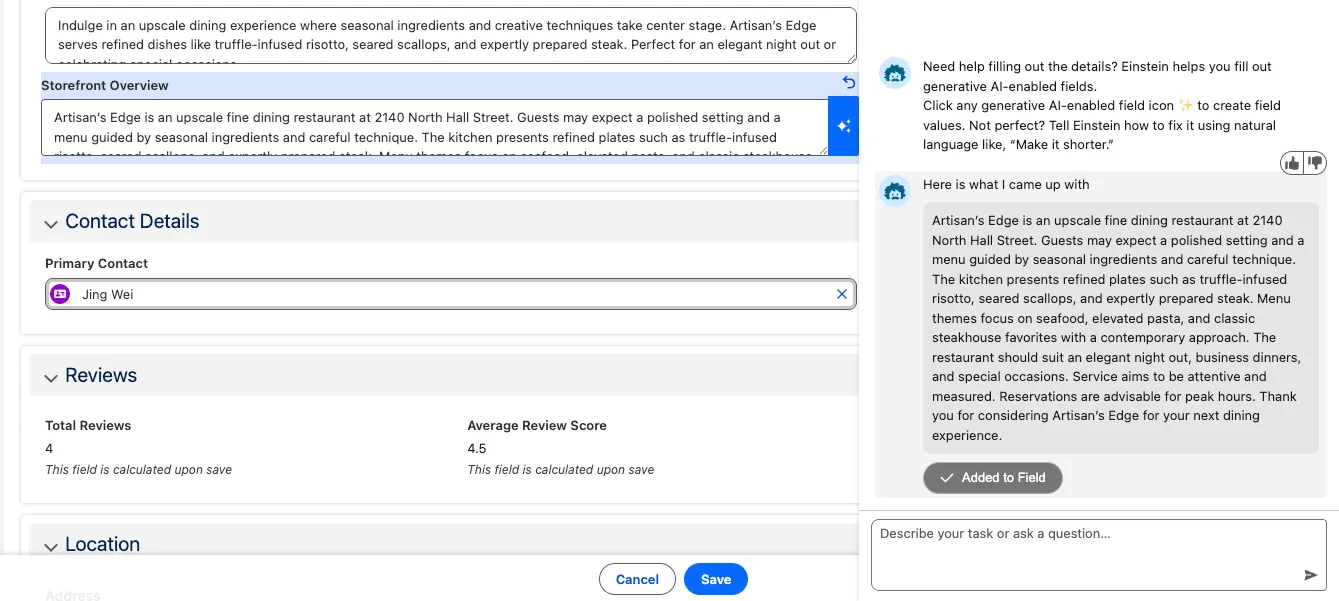
Task: Click the Added to Field button
Action: pos(992,478)
